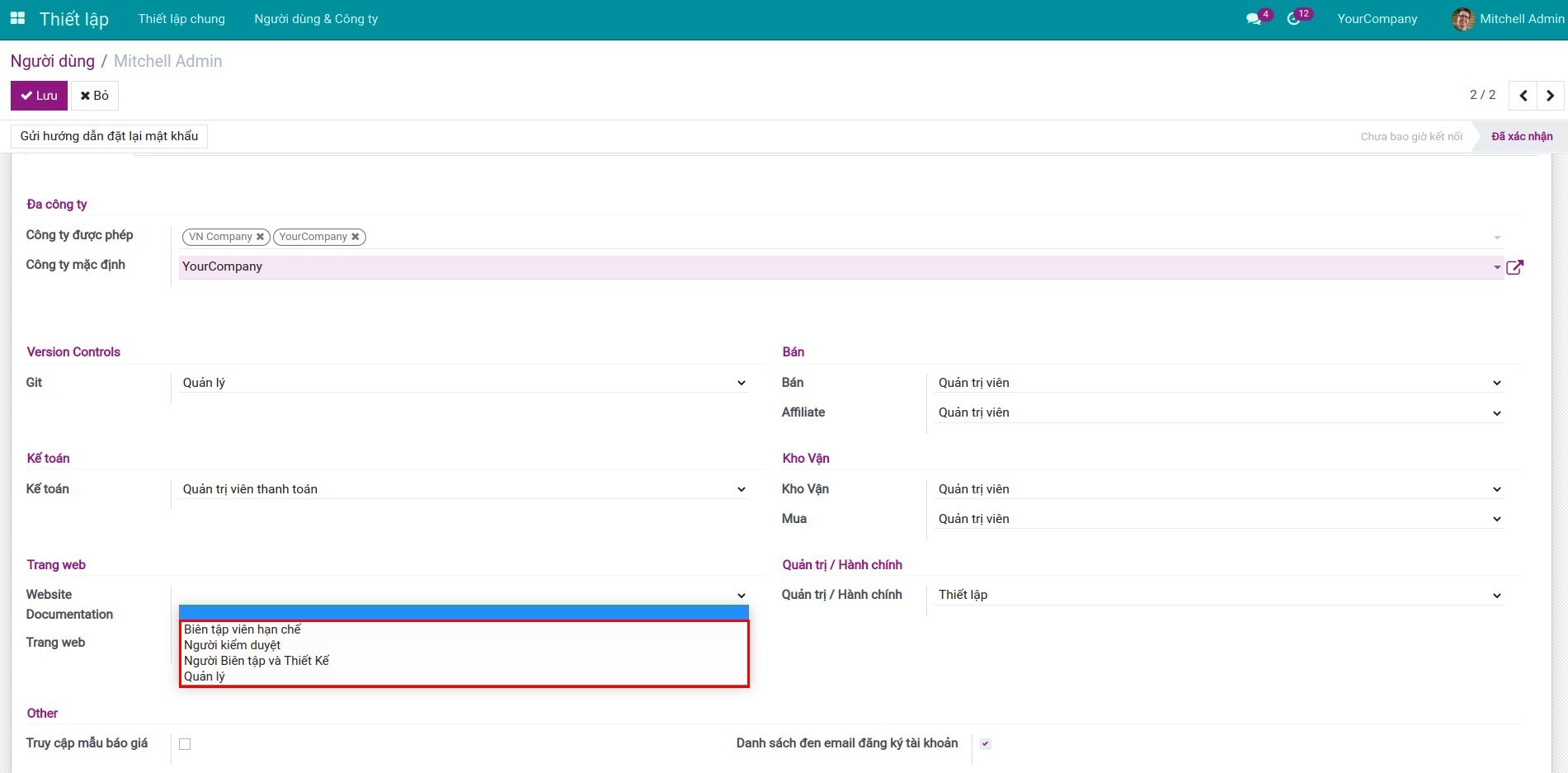Open the activities clock icon
This screenshot has height=773, width=1568.
click(1293, 19)
